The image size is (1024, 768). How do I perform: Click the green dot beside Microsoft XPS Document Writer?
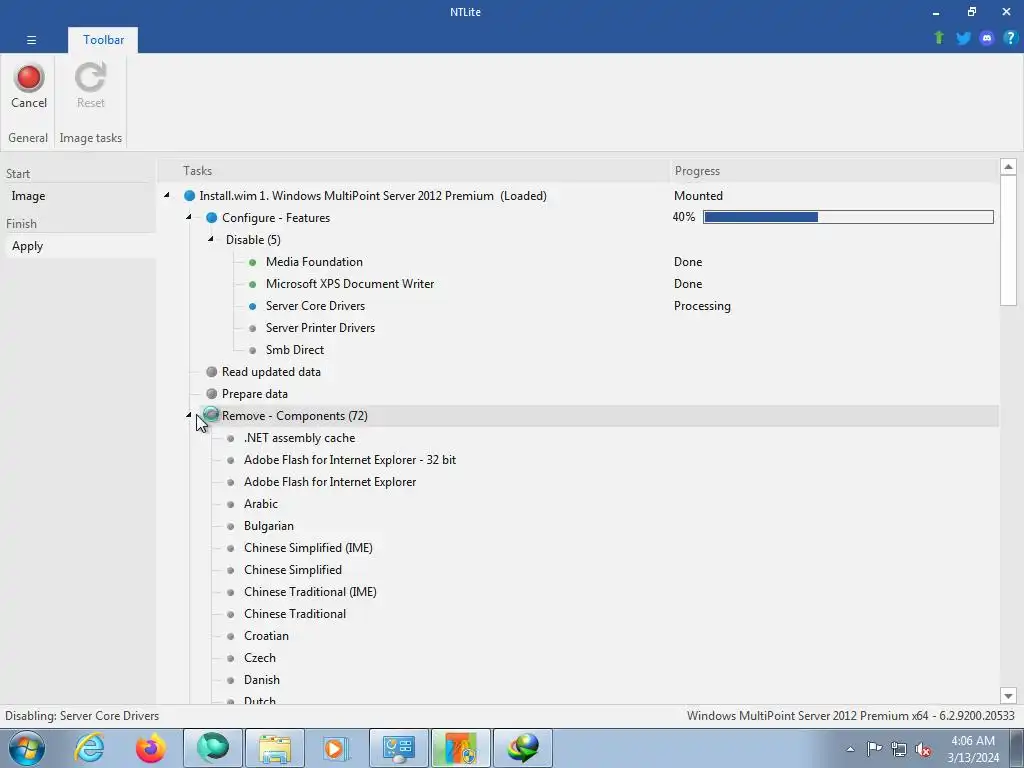coord(253,284)
